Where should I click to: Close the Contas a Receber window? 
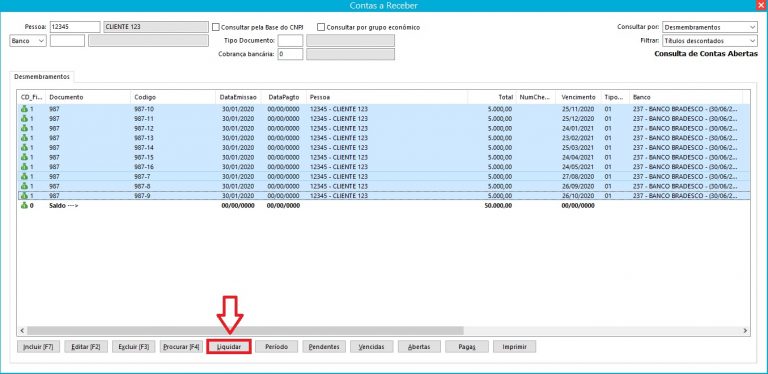click(x=760, y=5)
